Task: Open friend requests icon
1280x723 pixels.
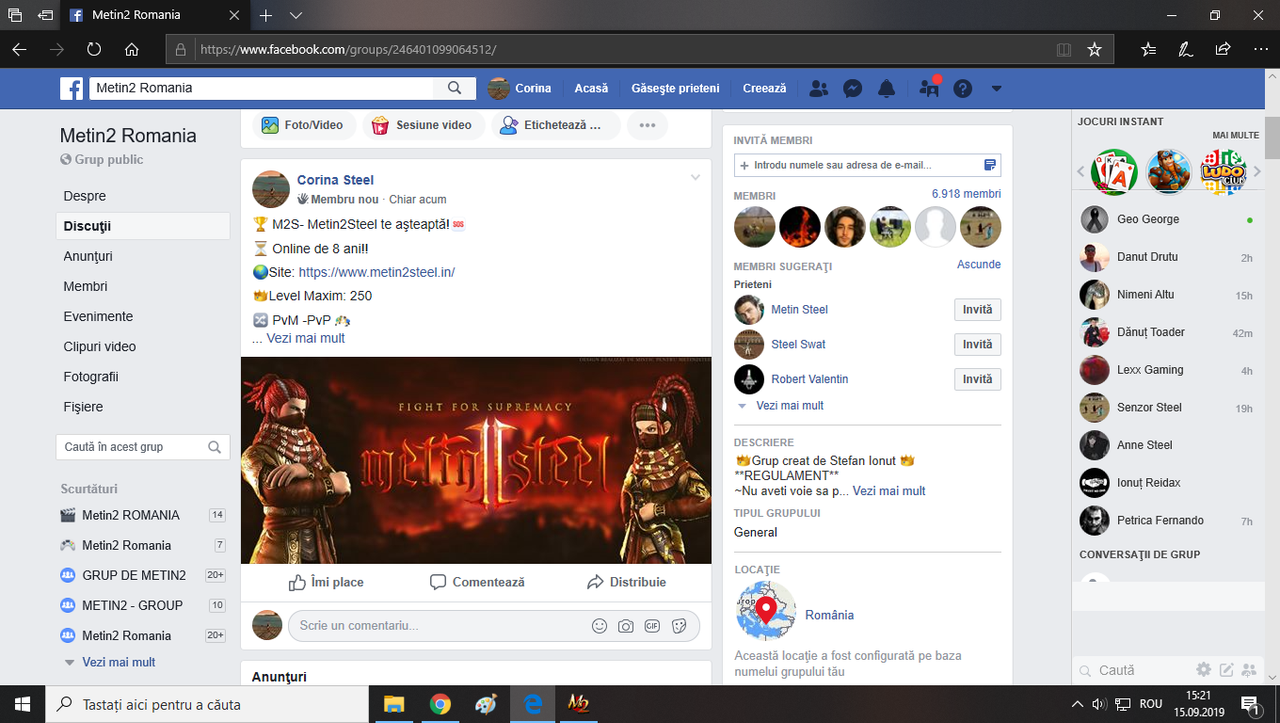Action: click(x=819, y=88)
